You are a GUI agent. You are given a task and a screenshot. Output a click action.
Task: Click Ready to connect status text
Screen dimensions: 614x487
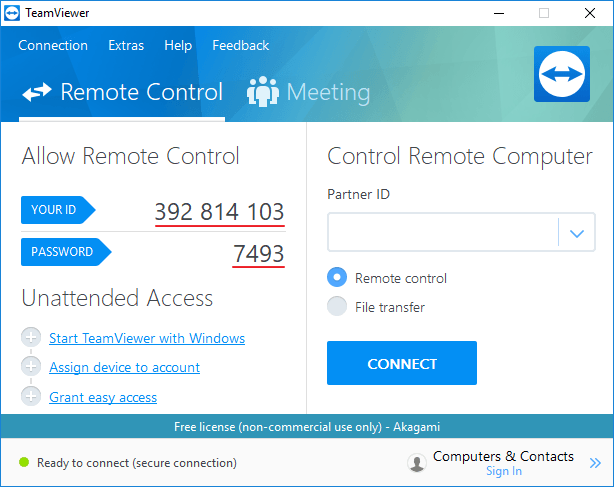137,463
